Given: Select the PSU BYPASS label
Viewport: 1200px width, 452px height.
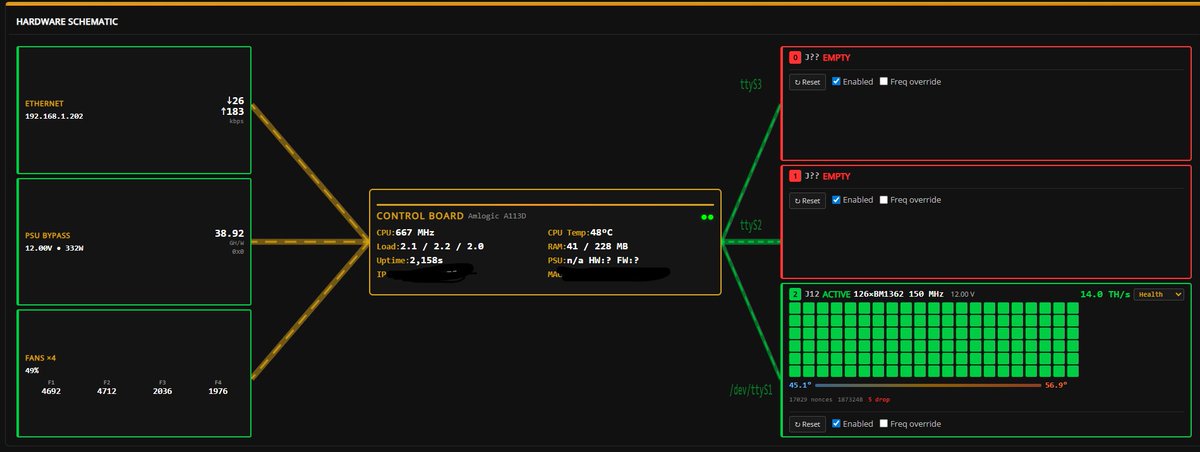Looking at the screenshot, I should point(49,234).
